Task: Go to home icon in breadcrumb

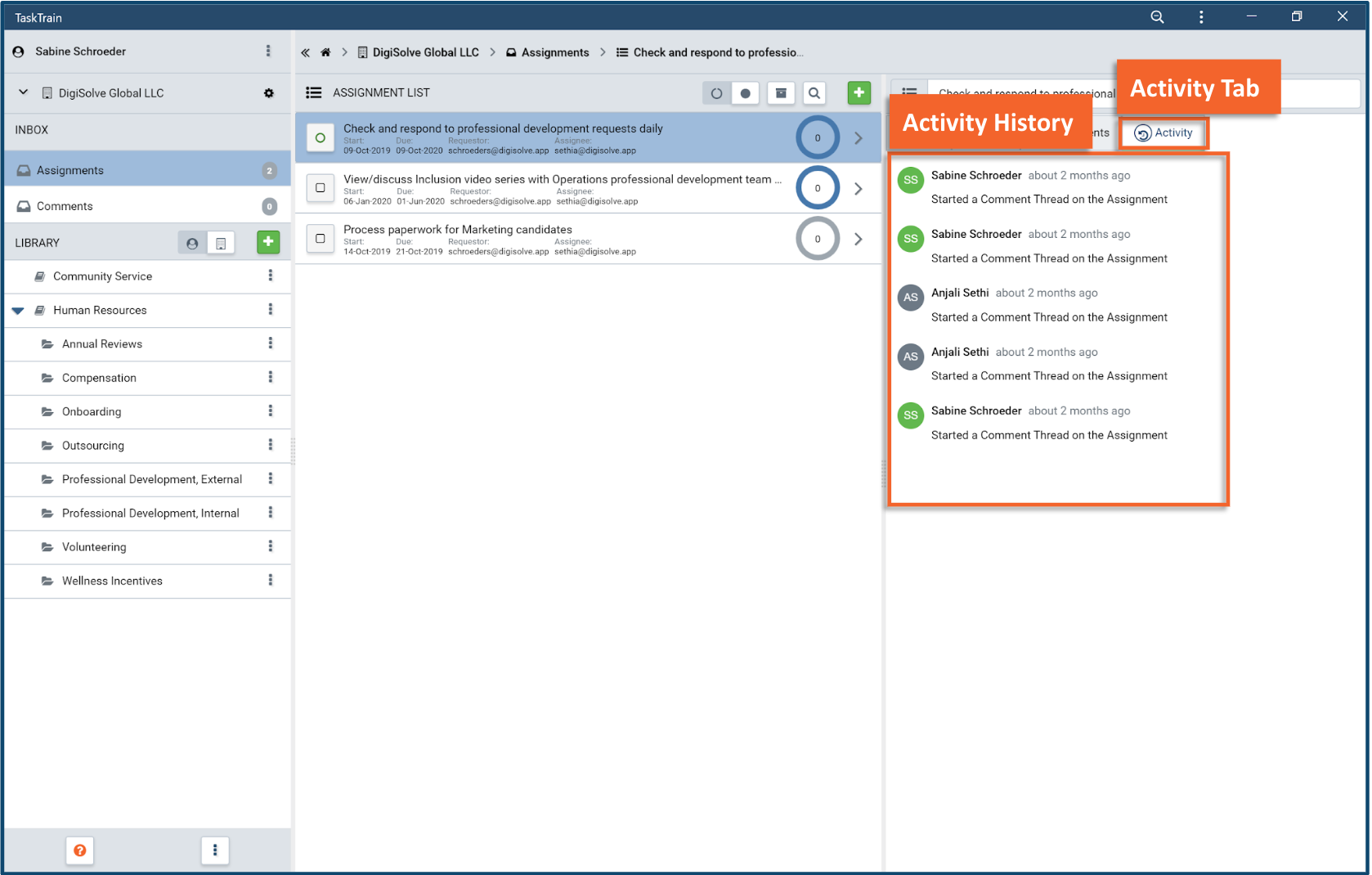Action: click(x=325, y=52)
